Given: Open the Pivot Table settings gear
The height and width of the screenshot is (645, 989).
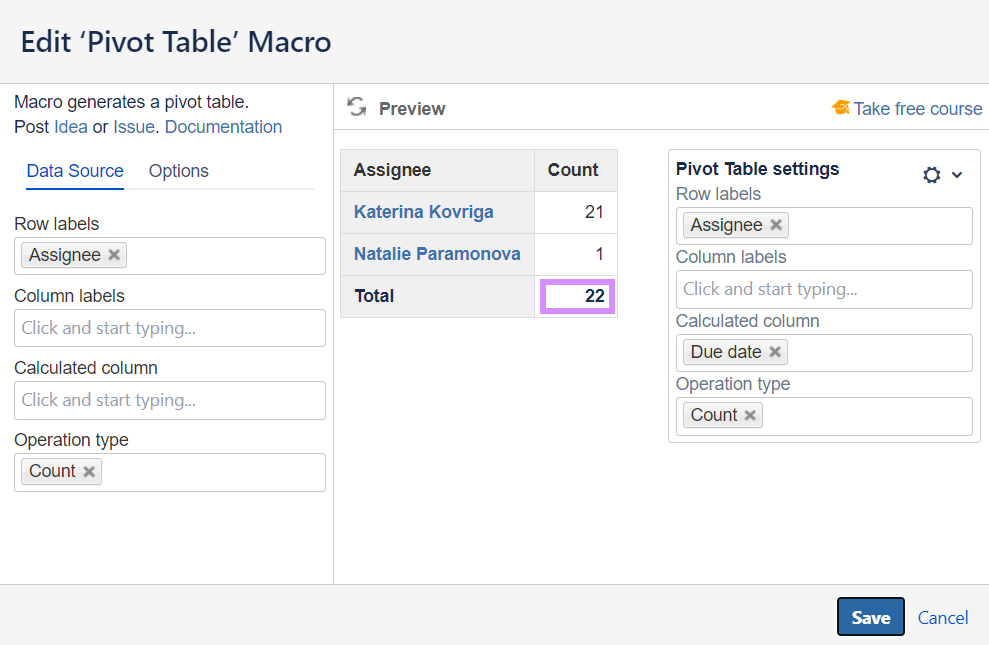Looking at the screenshot, I should [932, 175].
